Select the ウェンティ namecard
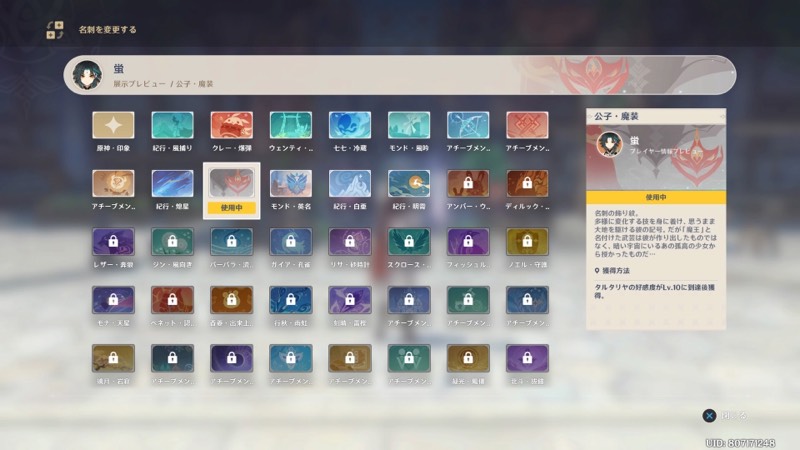The height and width of the screenshot is (450, 800). (291, 125)
